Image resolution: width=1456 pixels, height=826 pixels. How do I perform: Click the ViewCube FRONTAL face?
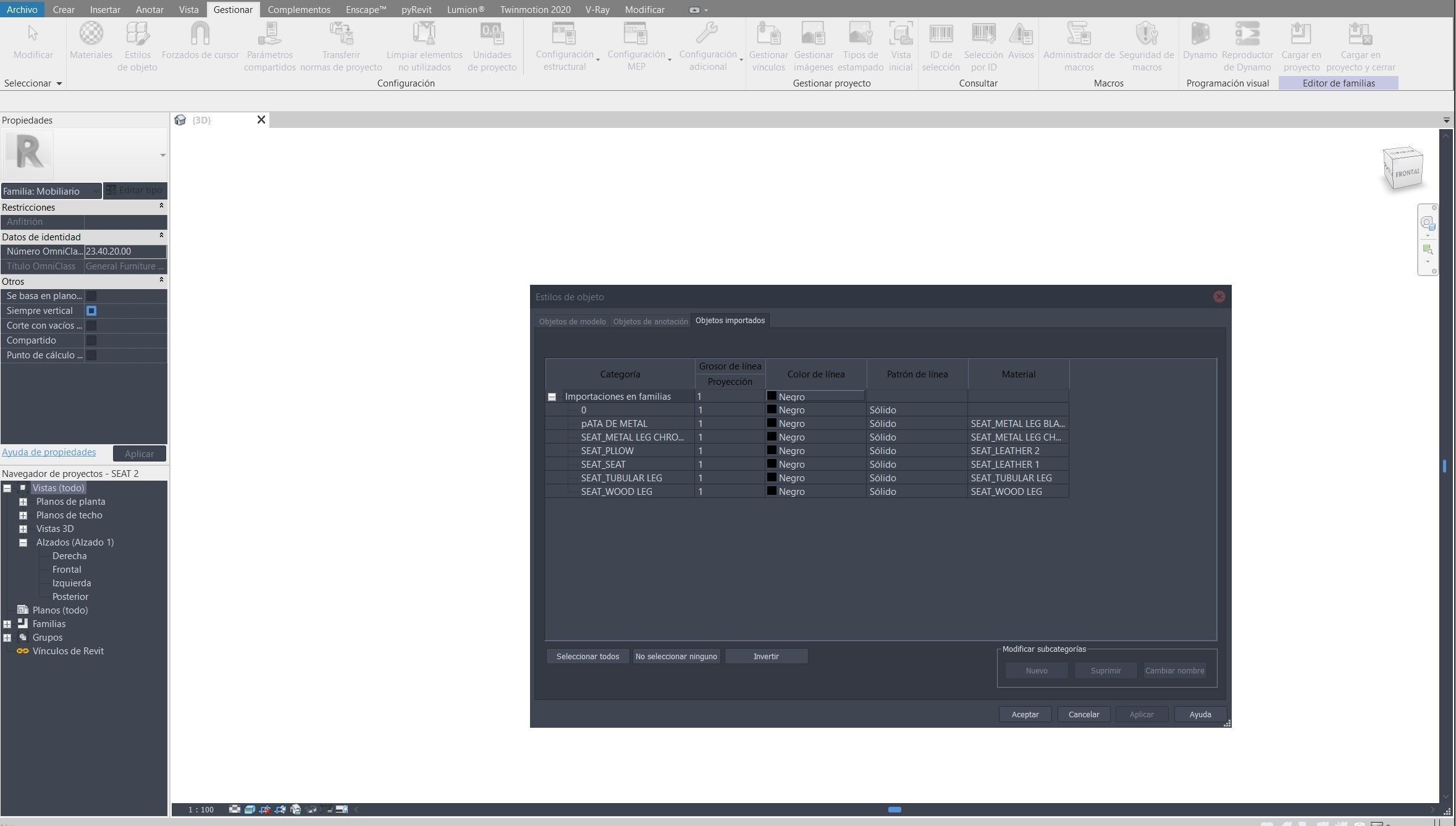pos(1407,172)
